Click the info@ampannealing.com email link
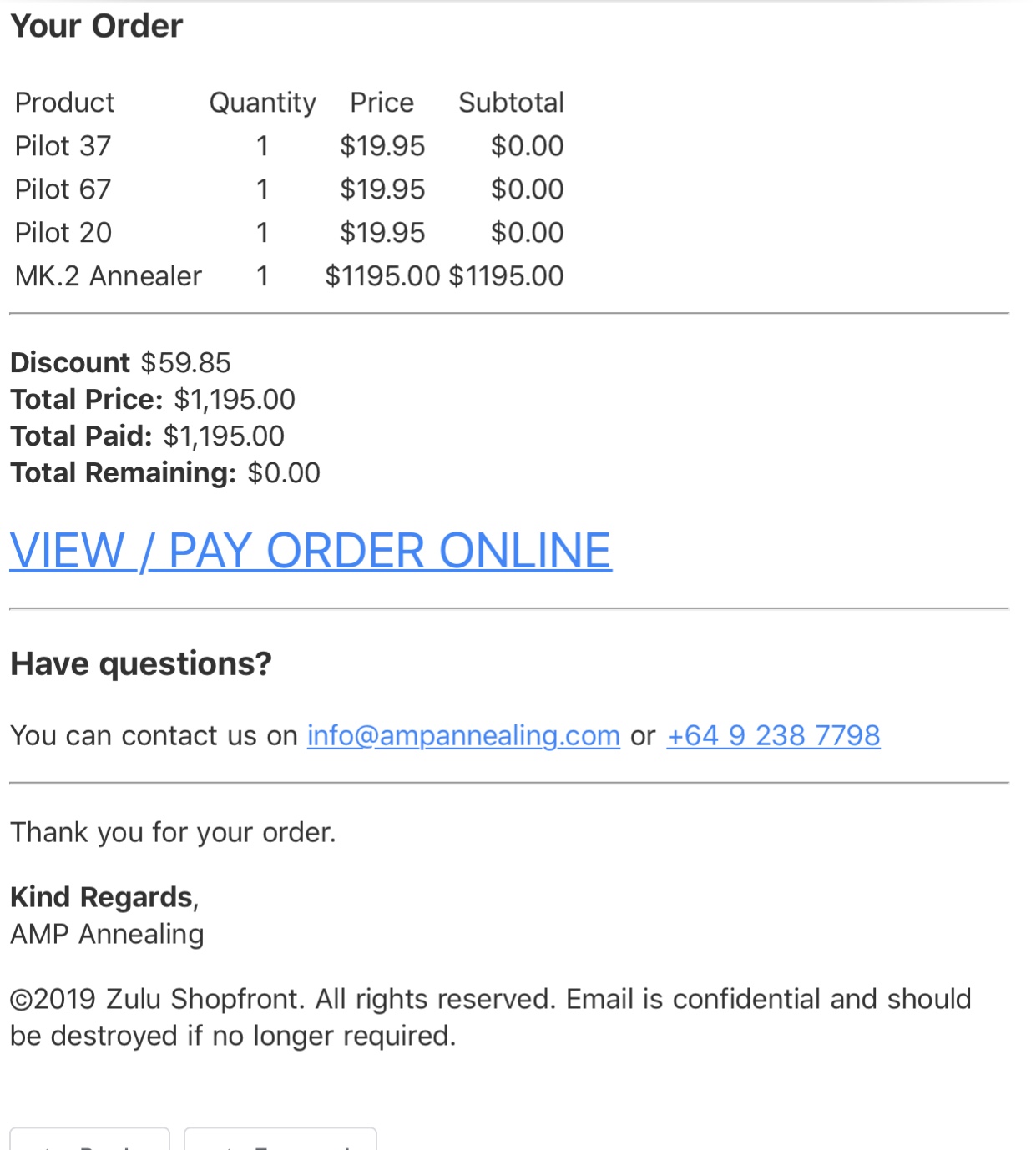Viewport: 1036px width, 1150px height. 463,735
